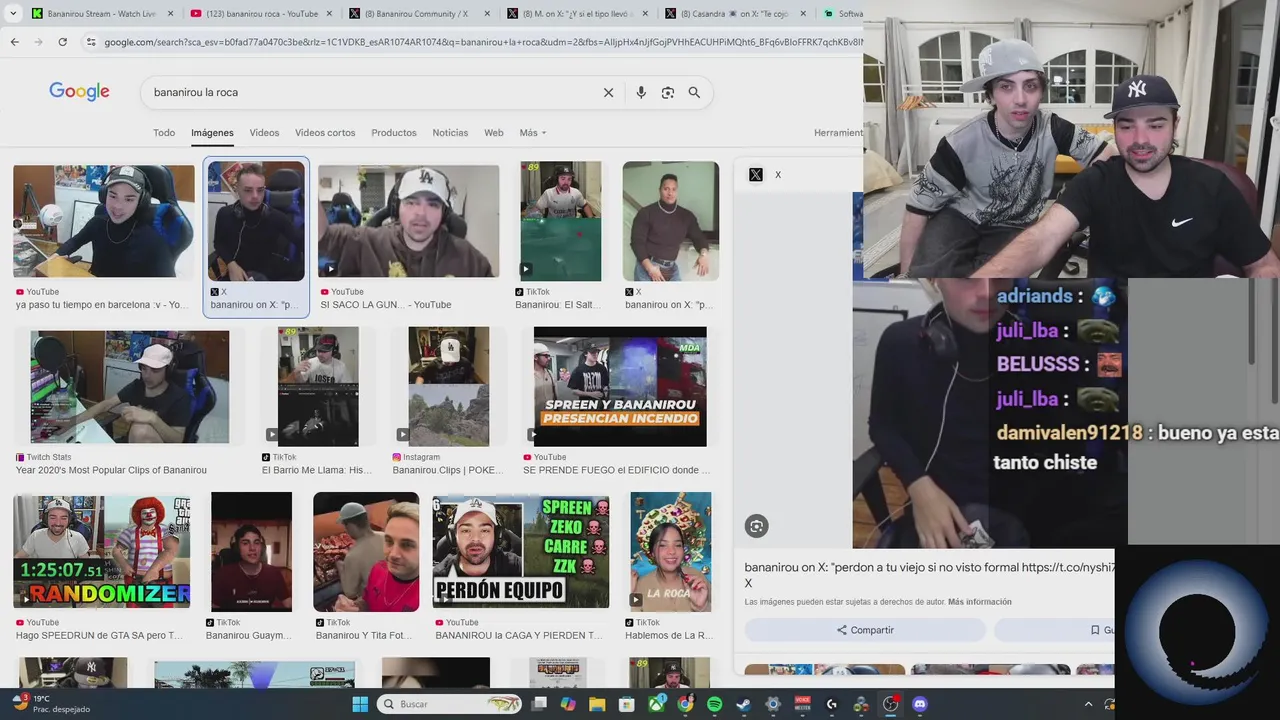
Task: Go back one page in Chrome
Action: [14, 42]
